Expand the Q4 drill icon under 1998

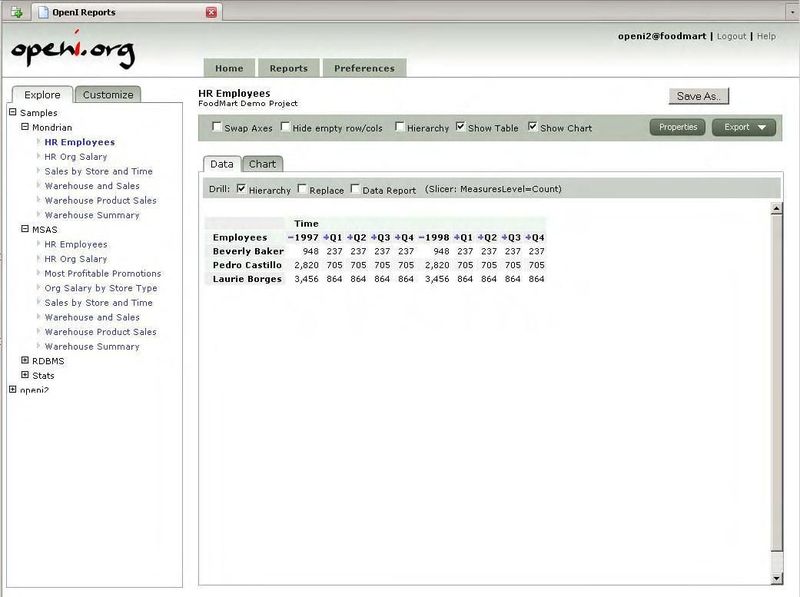point(528,237)
